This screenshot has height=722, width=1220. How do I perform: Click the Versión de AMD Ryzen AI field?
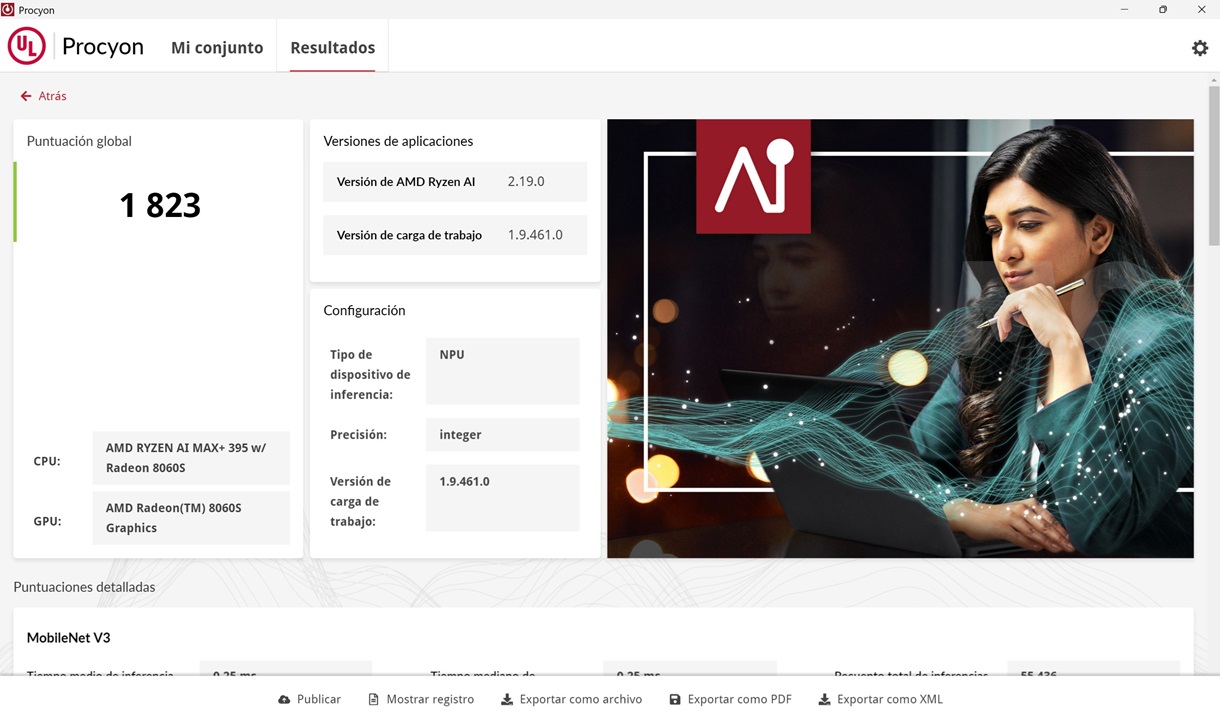pos(454,181)
